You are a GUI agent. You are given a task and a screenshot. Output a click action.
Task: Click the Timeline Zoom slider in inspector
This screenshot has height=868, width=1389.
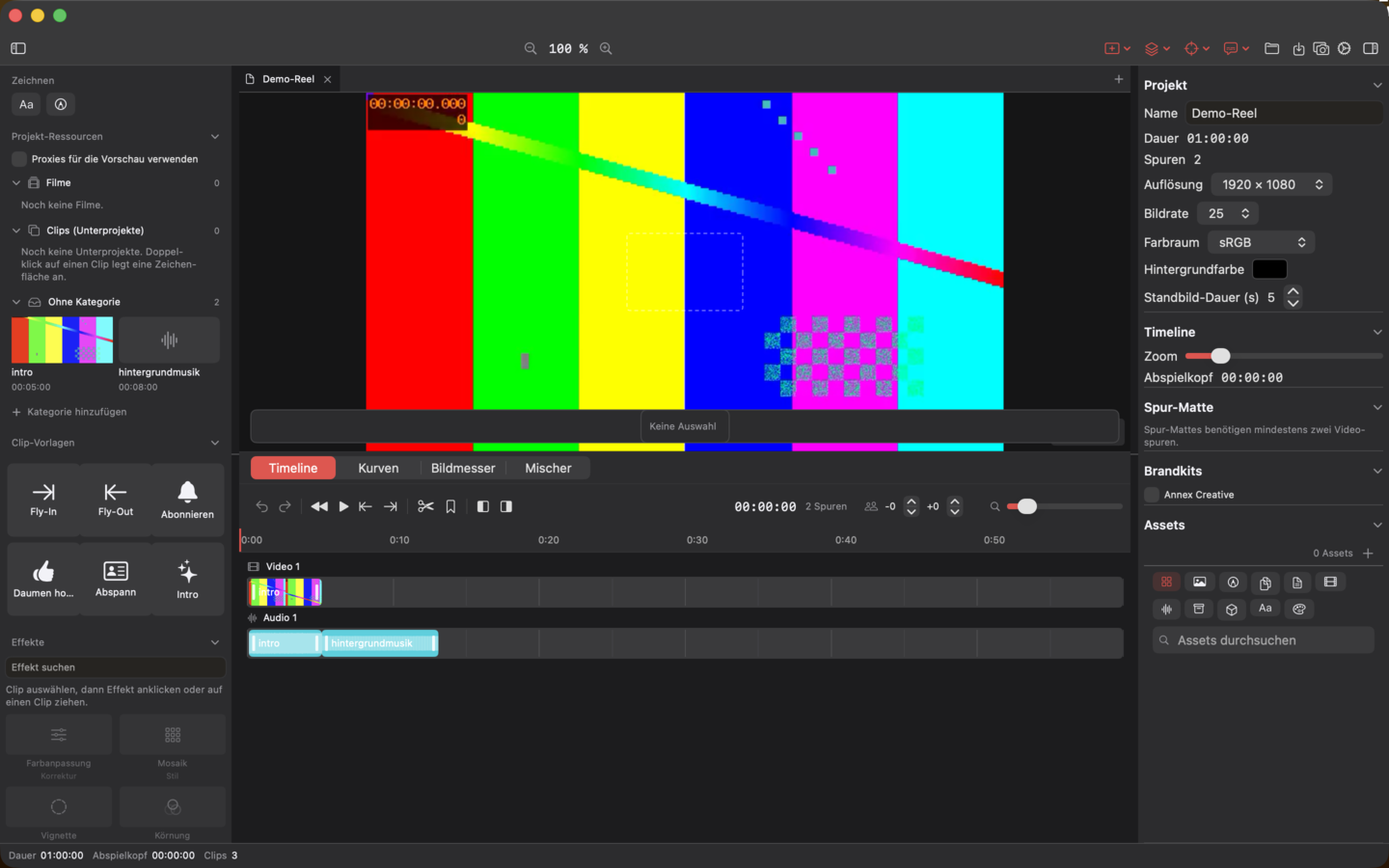pos(1284,356)
